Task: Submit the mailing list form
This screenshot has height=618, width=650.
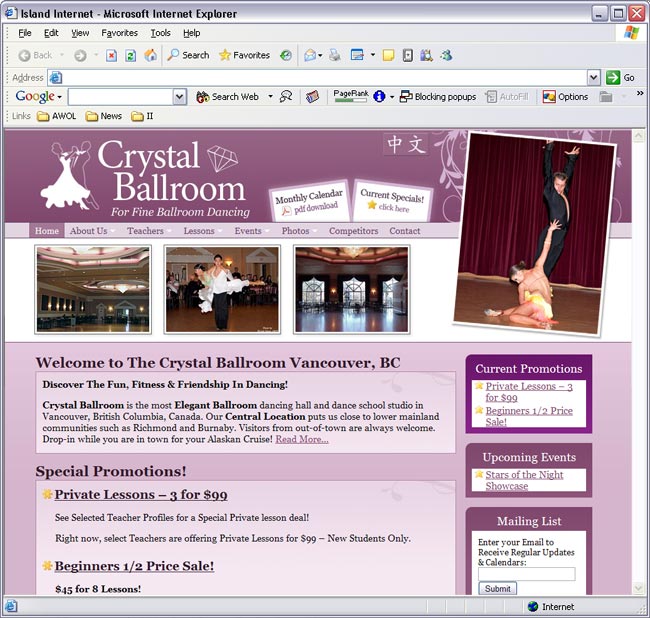Action: (497, 589)
